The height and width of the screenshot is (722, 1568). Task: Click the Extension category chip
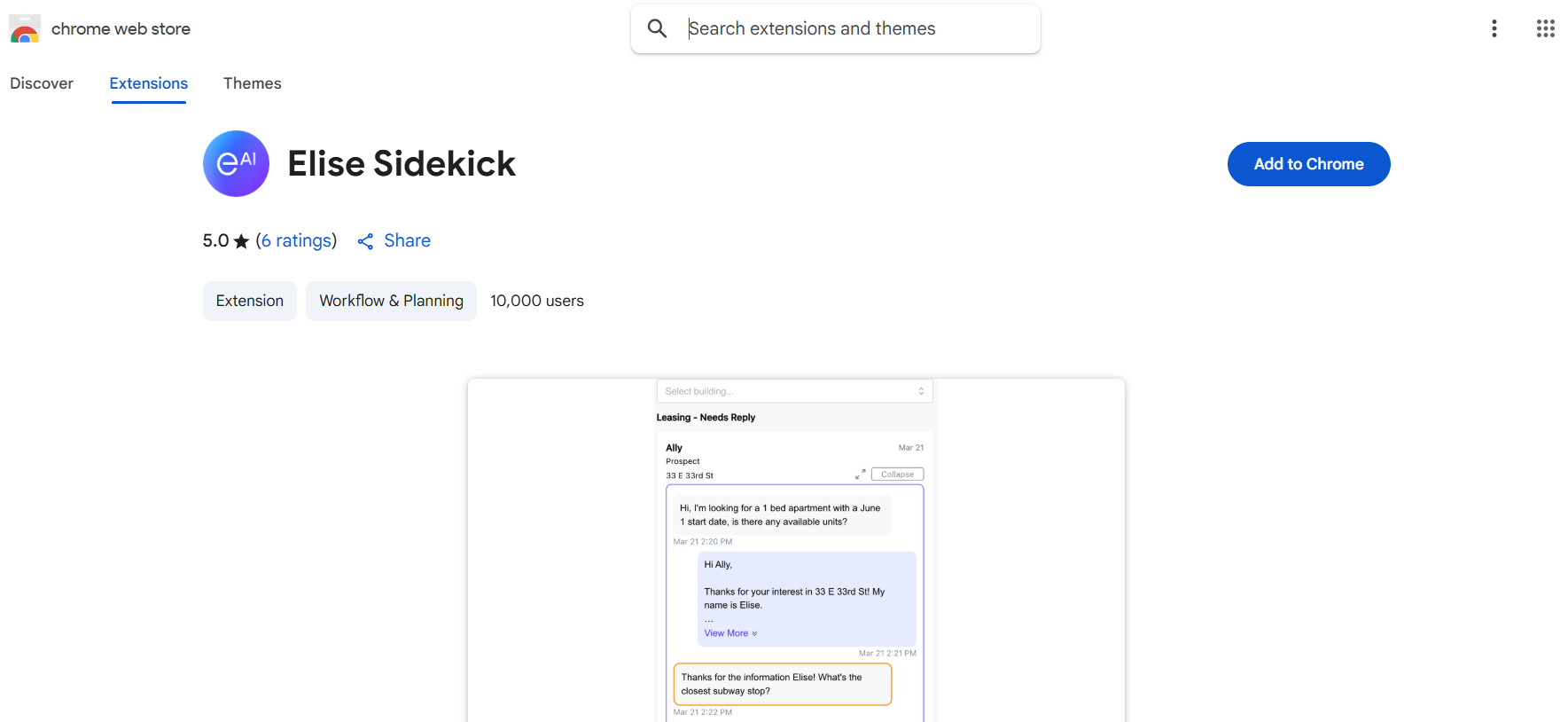[x=250, y=301]
